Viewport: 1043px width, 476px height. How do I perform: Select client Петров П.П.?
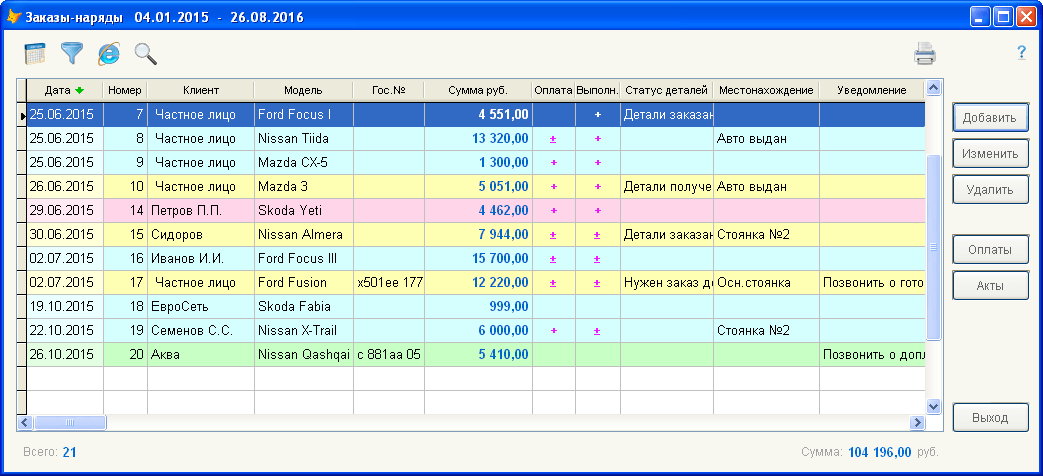pos(201,211)
